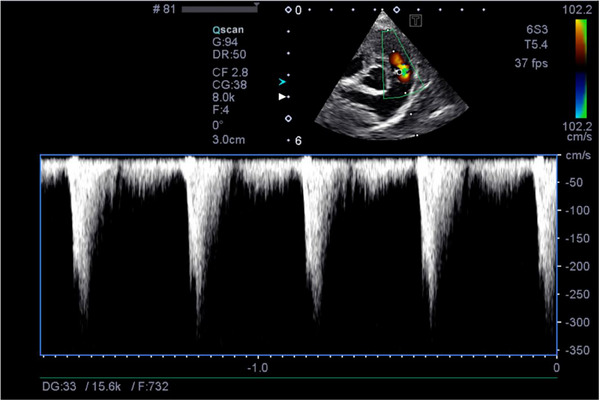Click depth scale number 6
Viewport: 600px width, 401px height.
click(298, 141)
